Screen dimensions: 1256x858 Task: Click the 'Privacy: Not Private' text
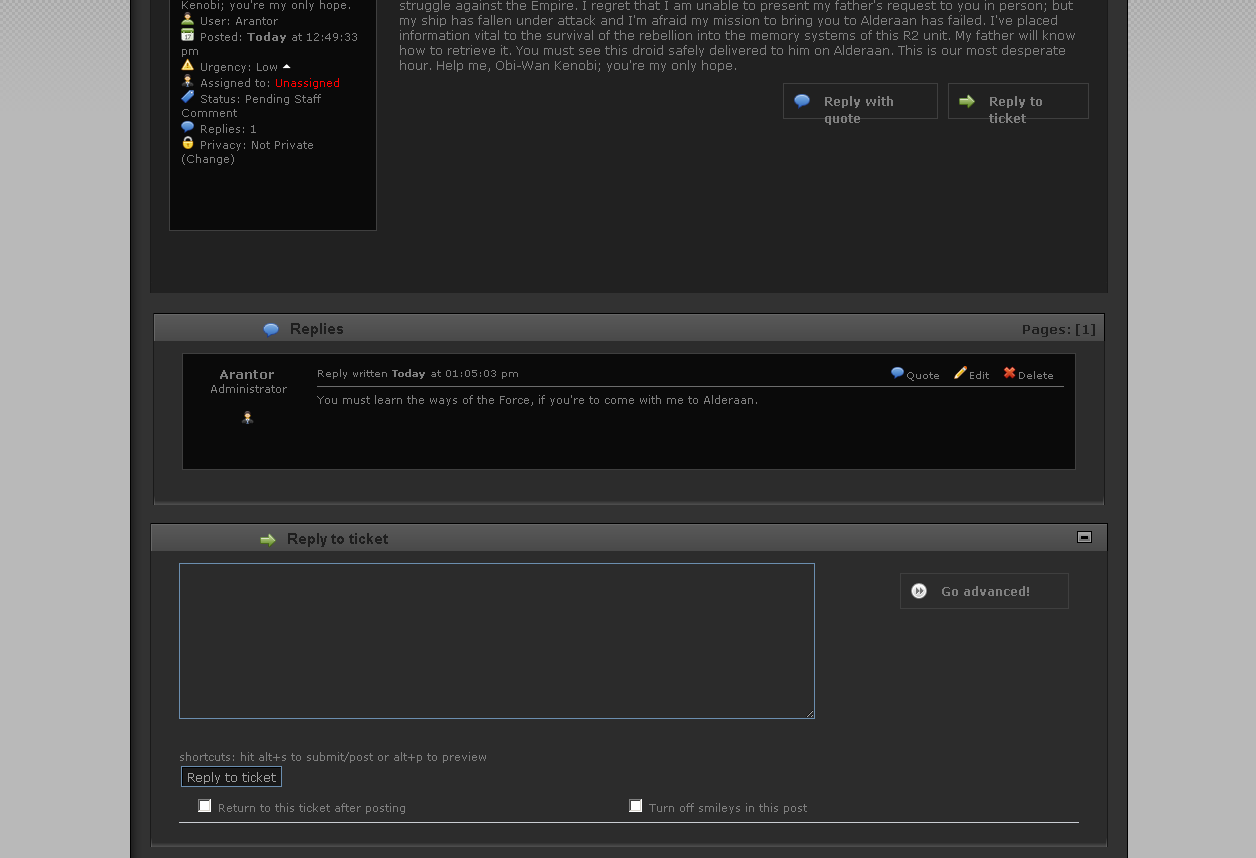click(257, 145)
